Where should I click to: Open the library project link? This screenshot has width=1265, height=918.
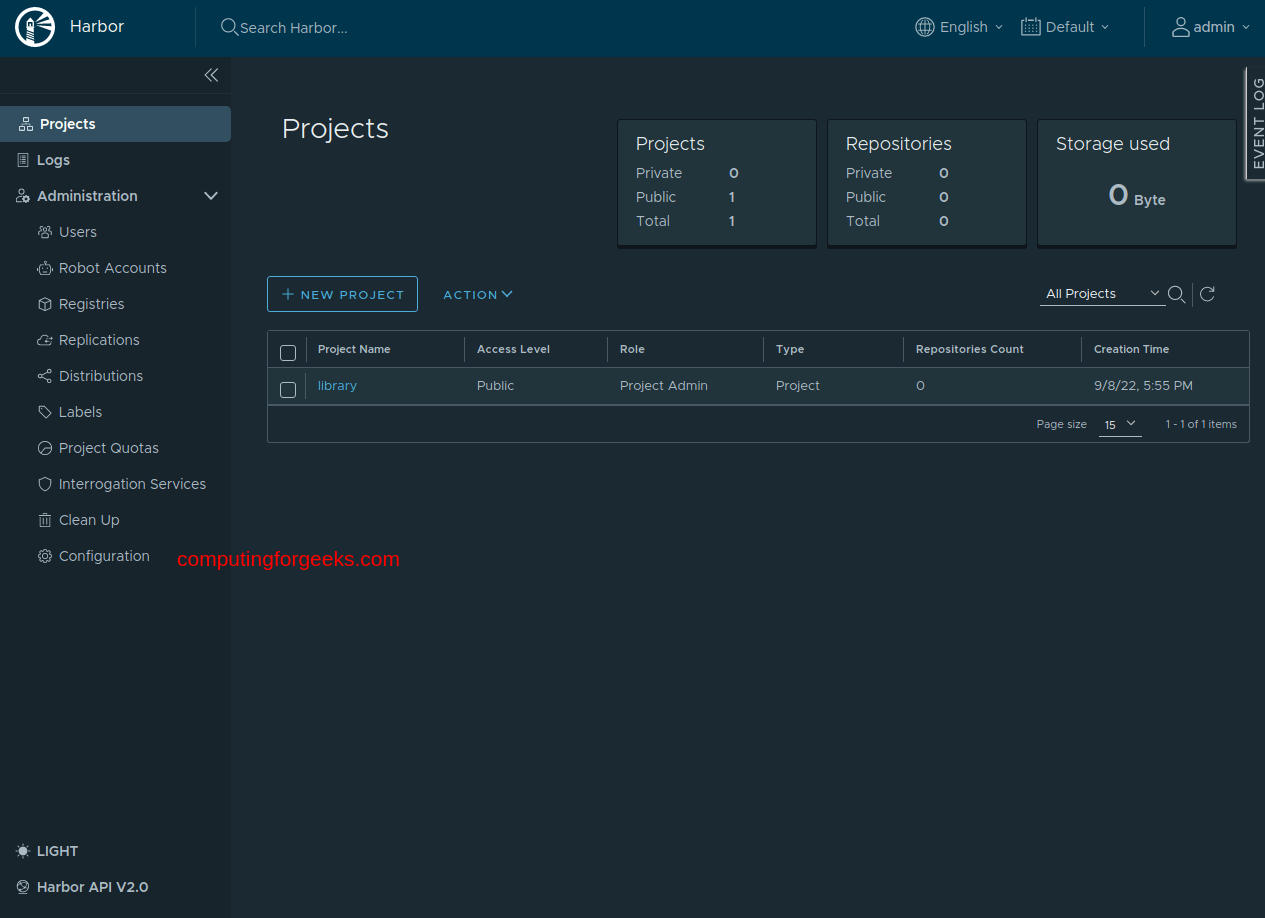click(x=337, y=385)
